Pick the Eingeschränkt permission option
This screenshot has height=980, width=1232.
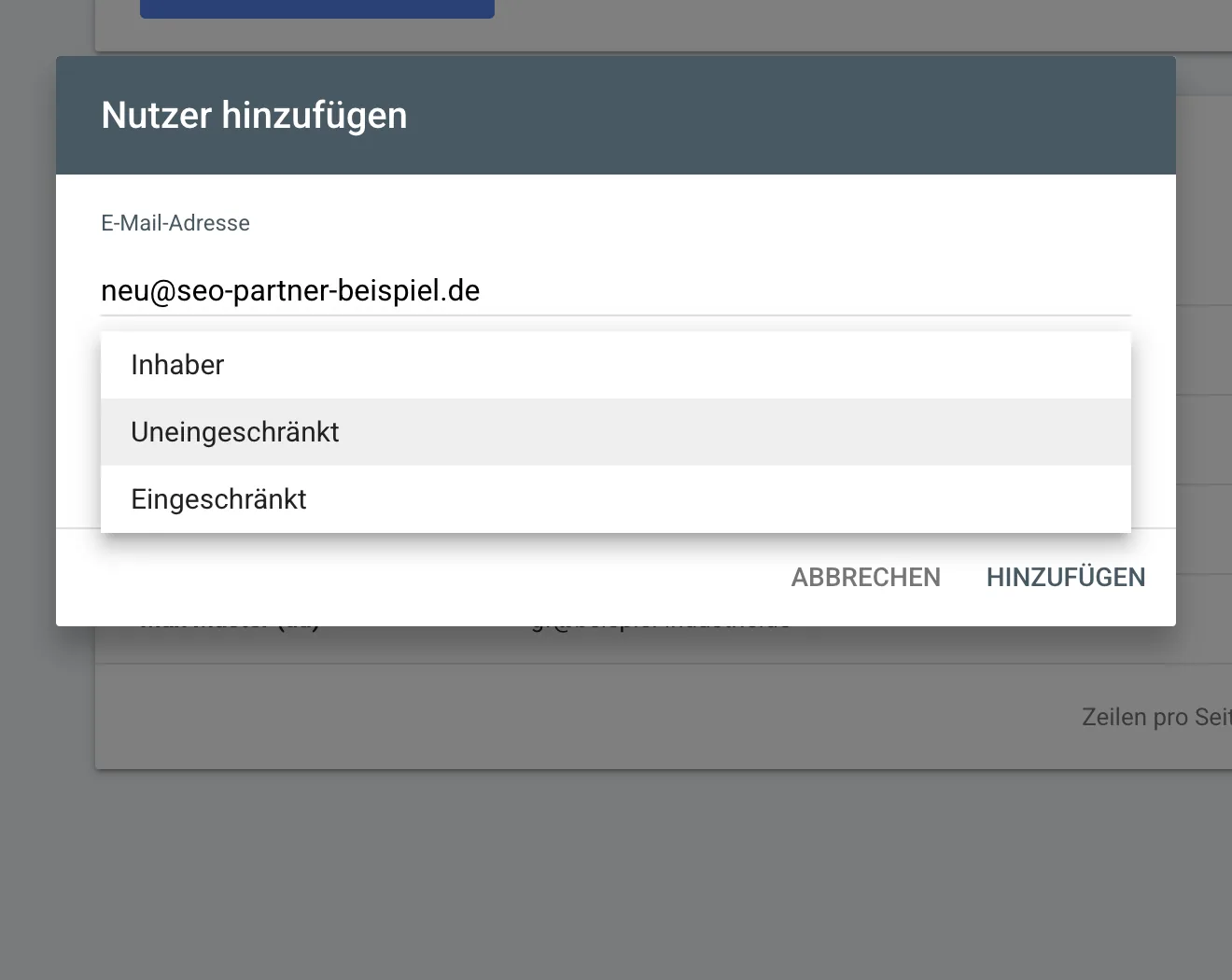point(616,499)
